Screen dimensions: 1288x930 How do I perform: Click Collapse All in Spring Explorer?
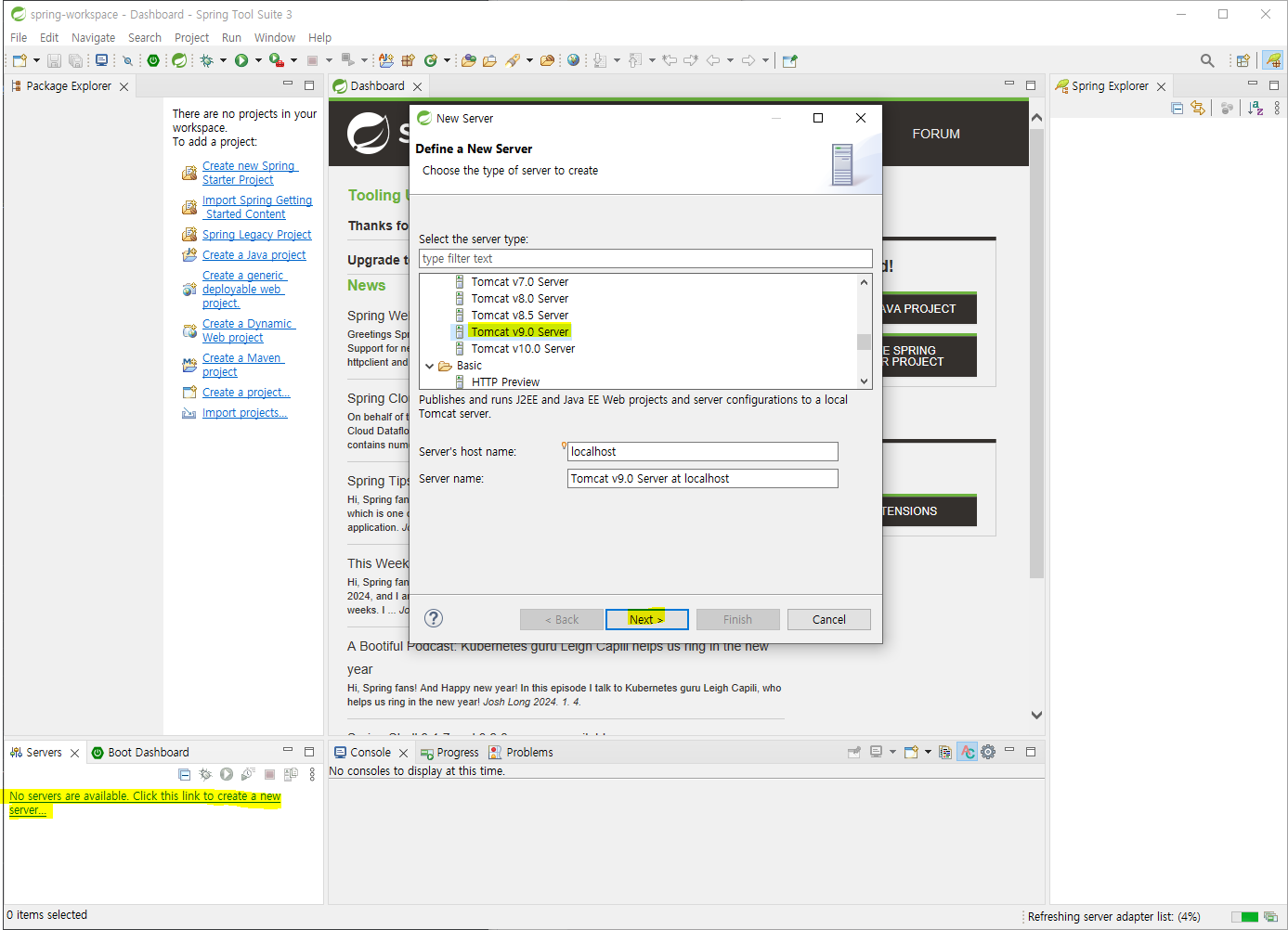pyautogui.click(x=1177, y=108)
